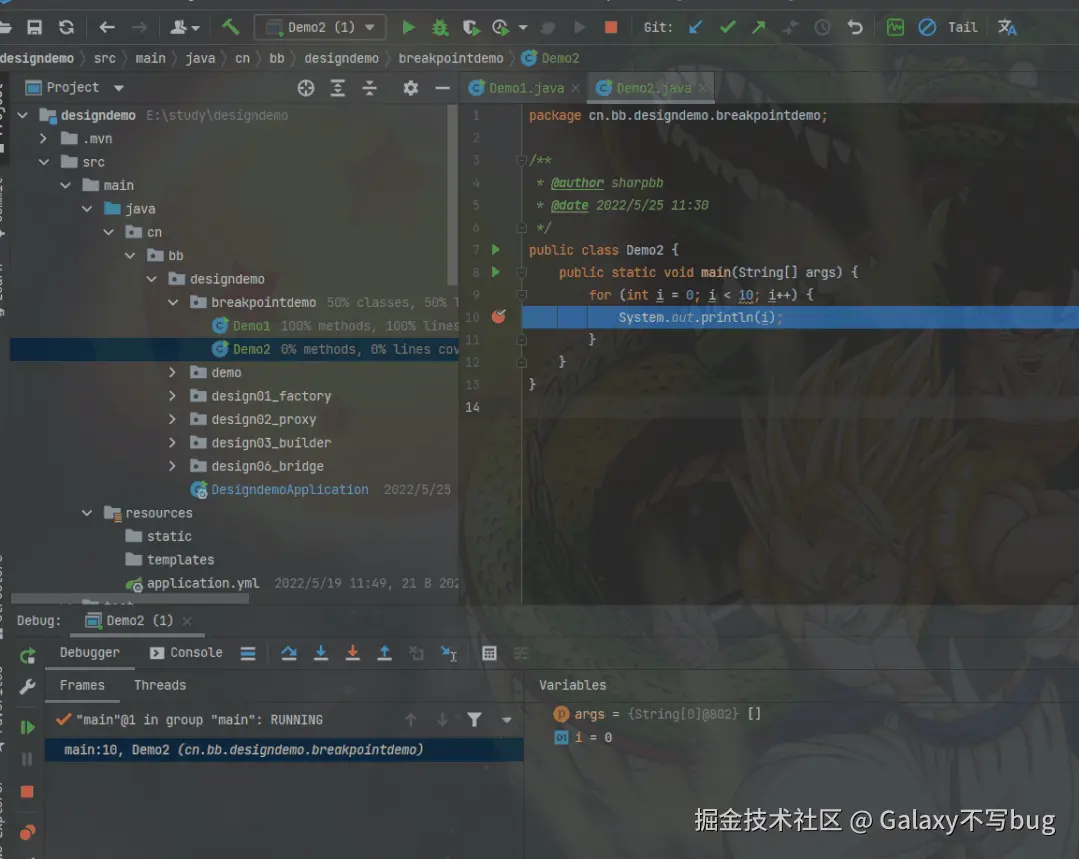The image size is (1079, 859).
Task: Commit changes with the green Git checkmark
Action: click(x=727, y=28)
